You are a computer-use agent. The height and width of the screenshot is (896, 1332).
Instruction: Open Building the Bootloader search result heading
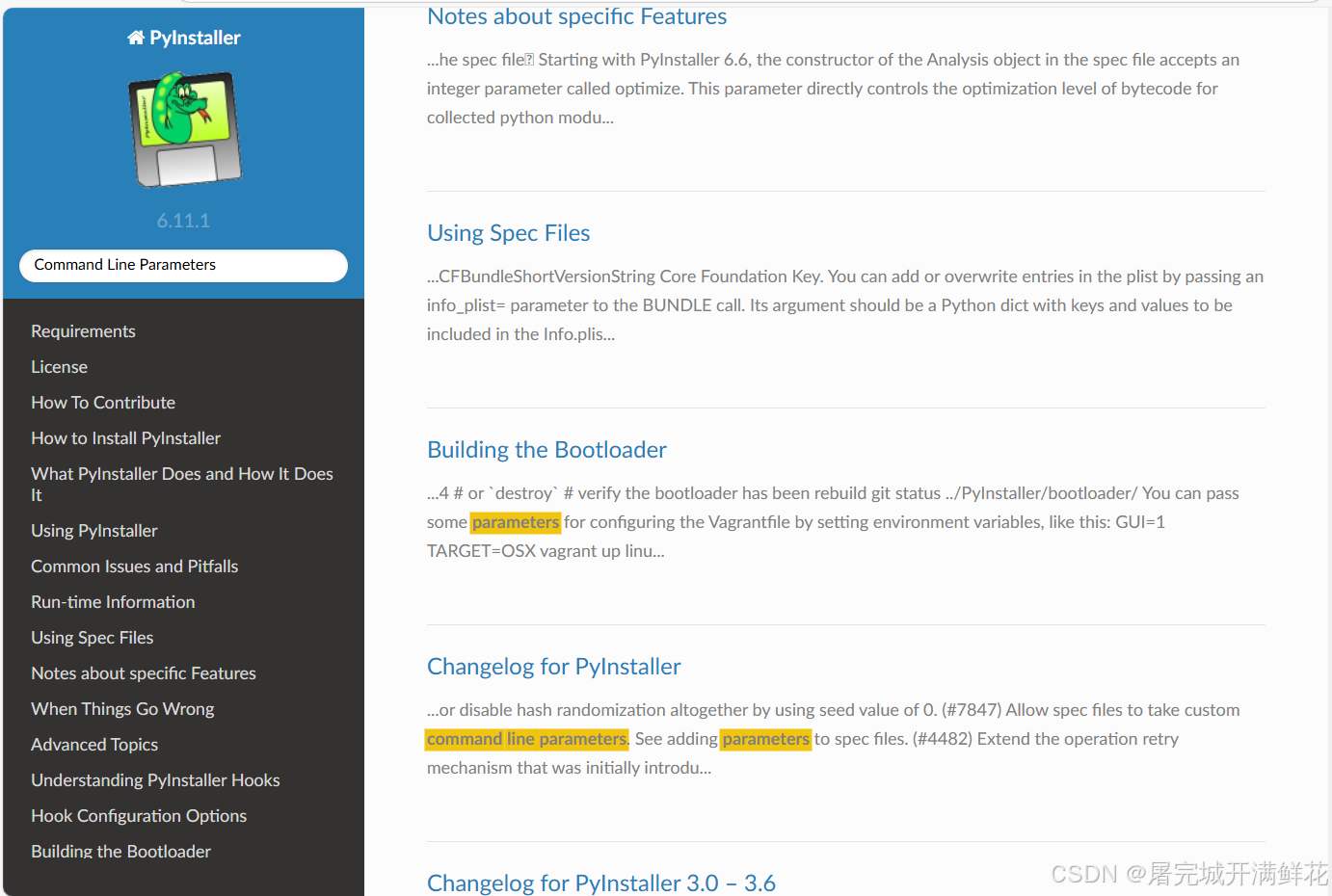546,450
